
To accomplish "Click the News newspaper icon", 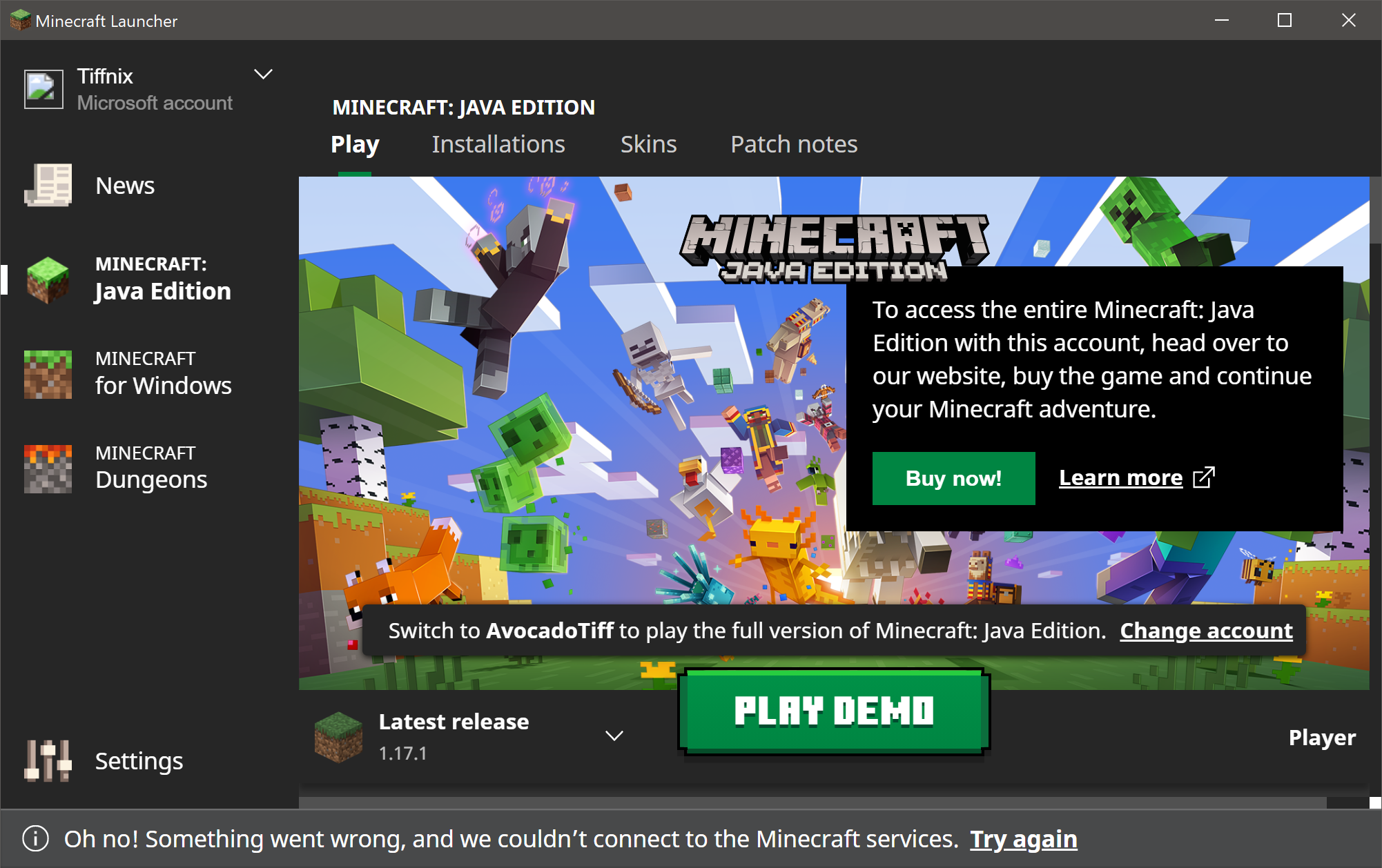I will point(48,185).
